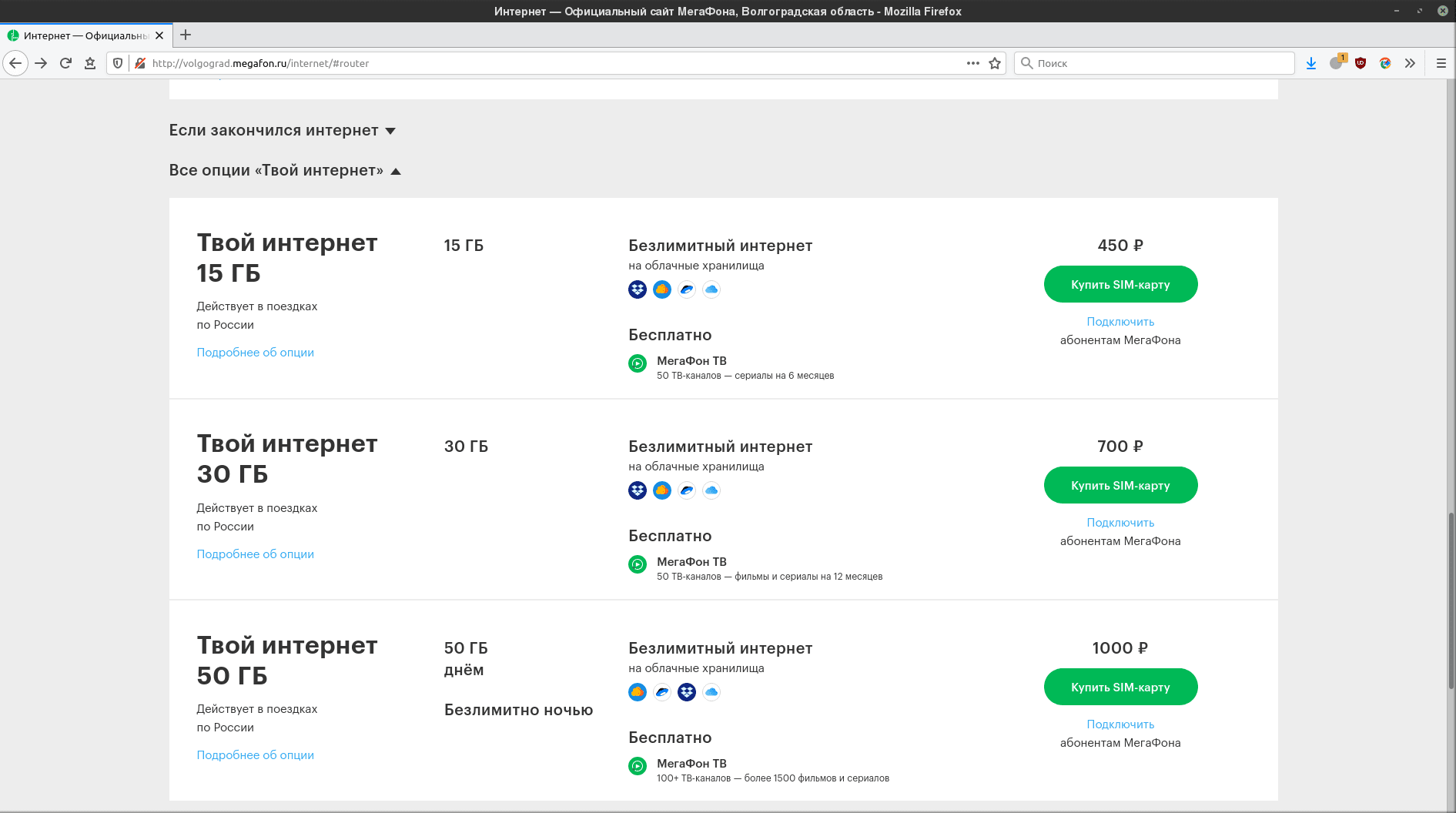Click the tracking protection shield icon
The height and width of the screenshot is (813, 1456).
pos(118,63)
